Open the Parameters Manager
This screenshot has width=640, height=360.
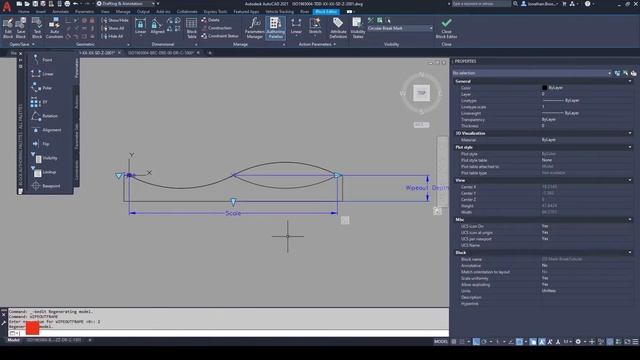[x=255, y=28]
